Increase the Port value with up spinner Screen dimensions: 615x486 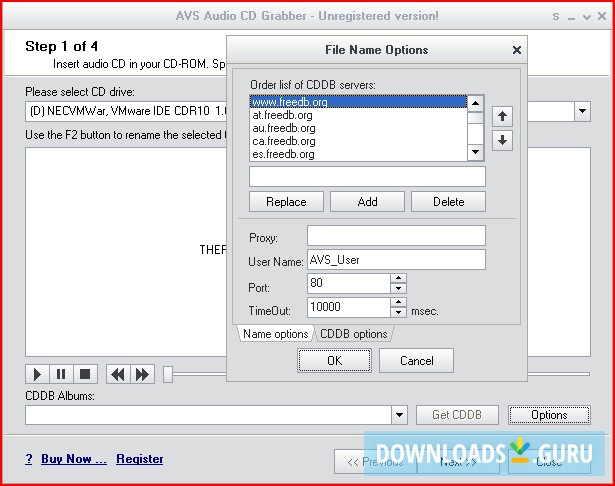(398, 278)
